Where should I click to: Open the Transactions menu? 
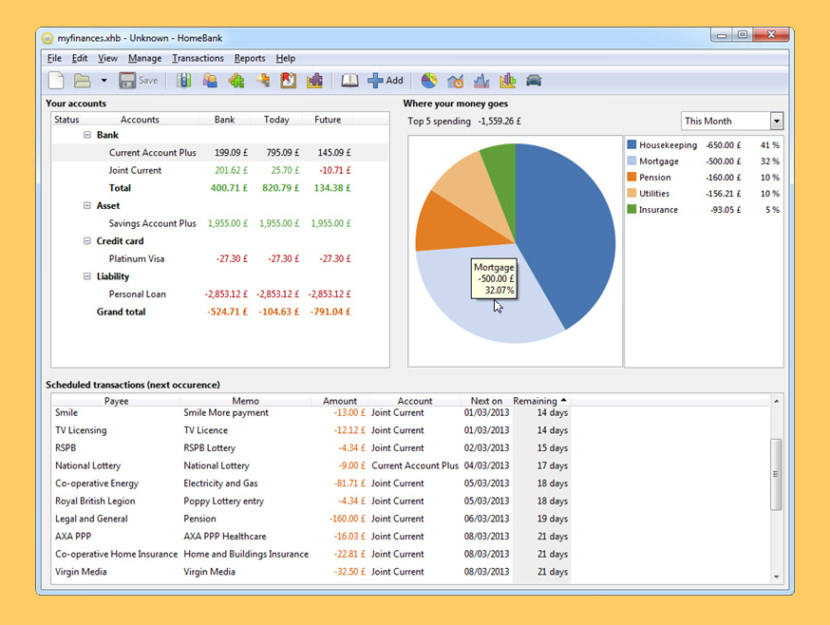198,58
